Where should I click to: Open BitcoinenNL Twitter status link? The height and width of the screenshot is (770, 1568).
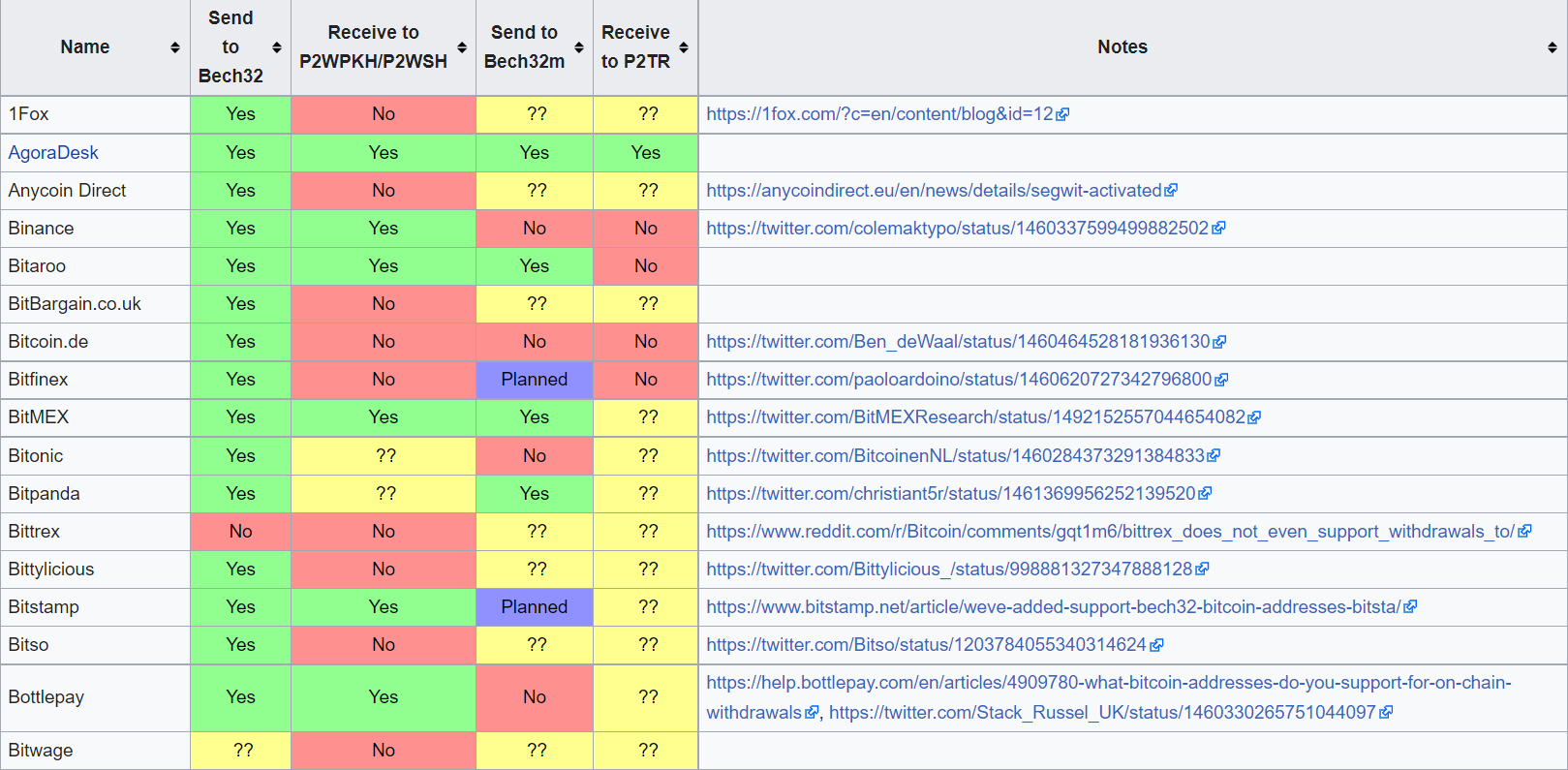[955, 455]
